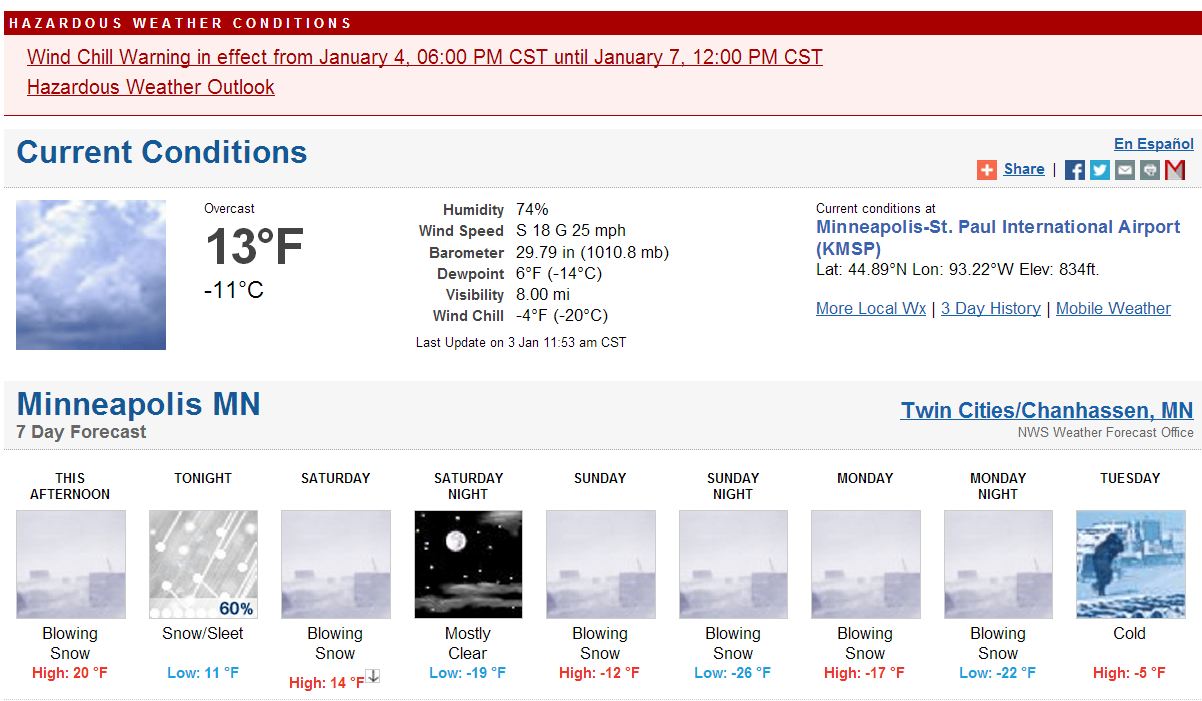Click the orange plus Share icon
Viewport: 1202px width, 701px height.
[987, 170]
